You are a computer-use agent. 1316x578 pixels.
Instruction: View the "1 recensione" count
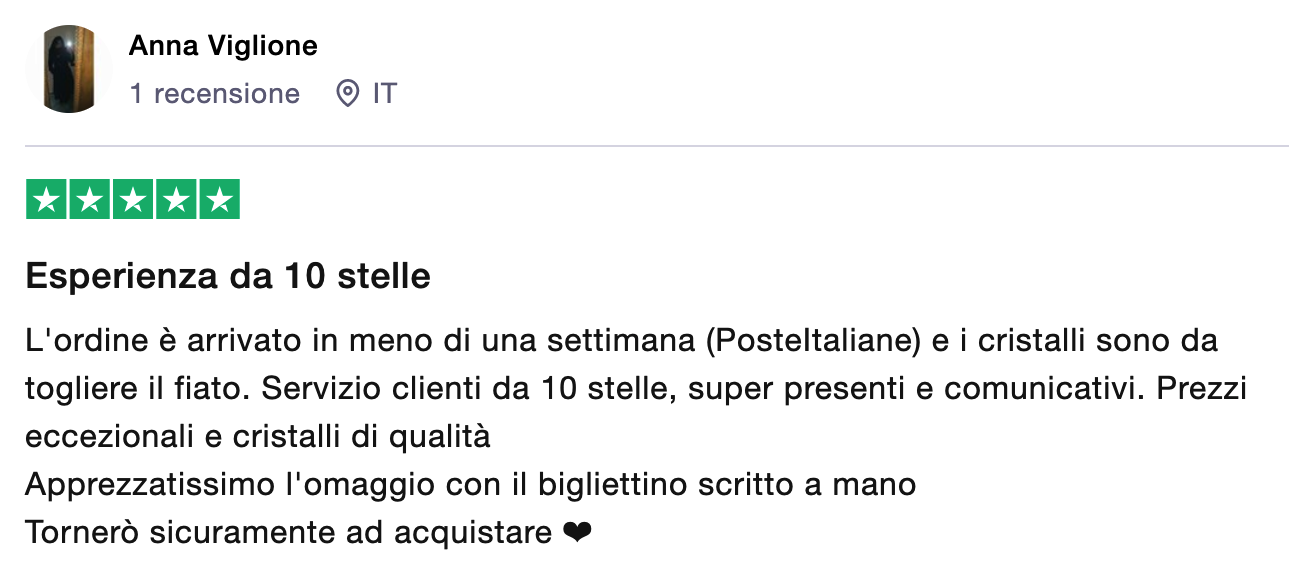click(214, 94)
